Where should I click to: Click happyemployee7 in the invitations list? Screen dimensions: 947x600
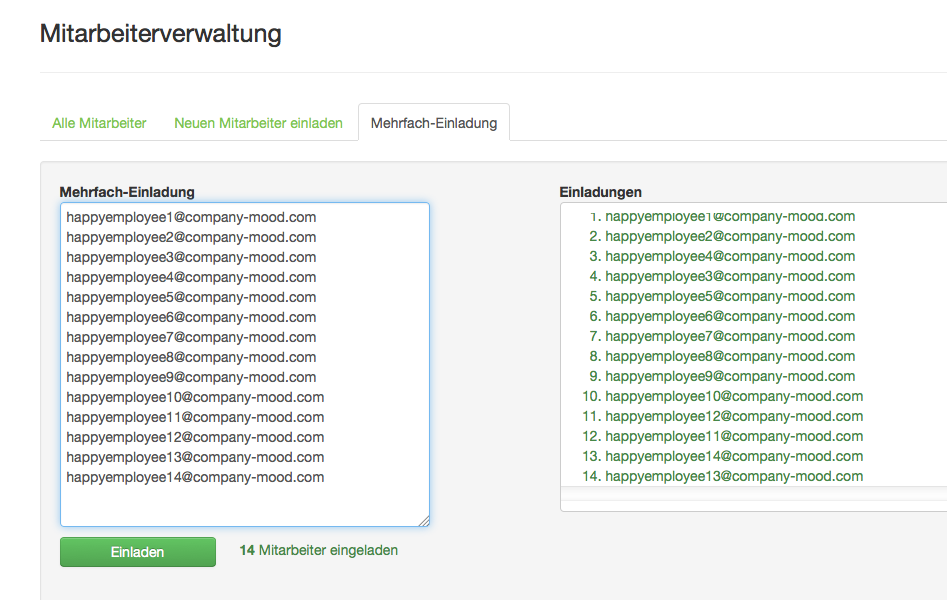[x=730, y=336]
